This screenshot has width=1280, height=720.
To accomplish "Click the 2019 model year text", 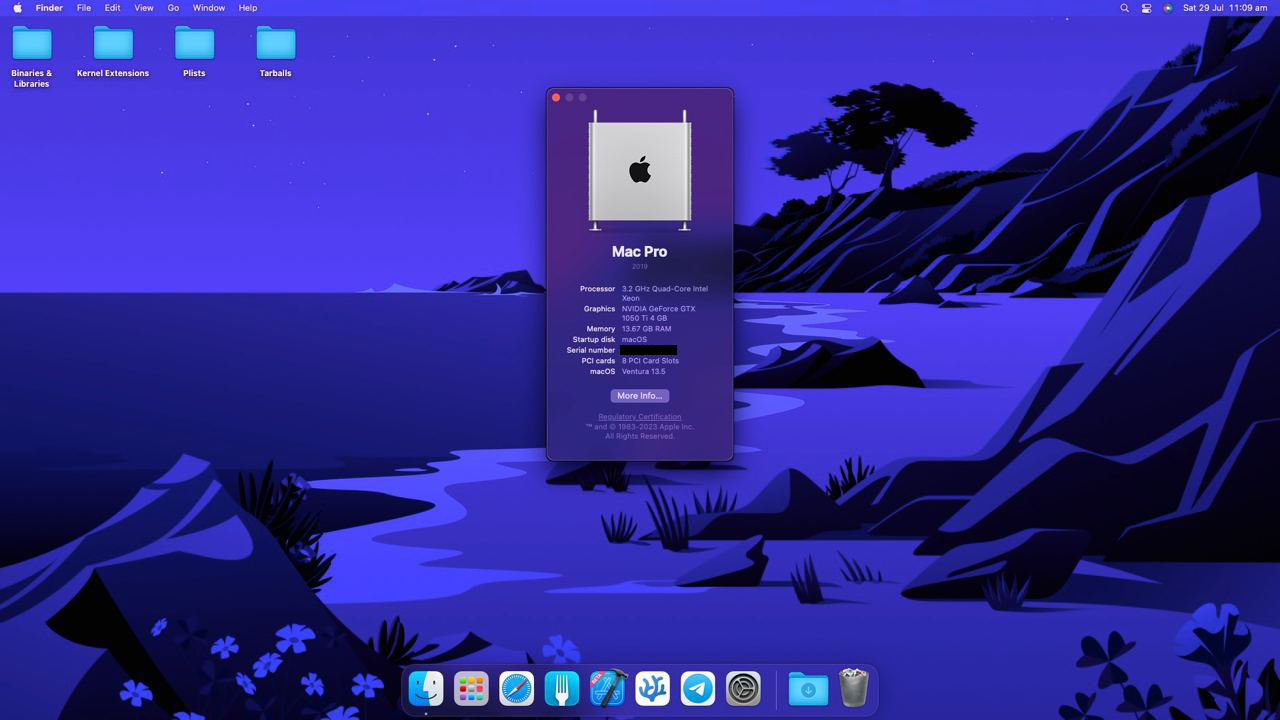I will point(640,267).
